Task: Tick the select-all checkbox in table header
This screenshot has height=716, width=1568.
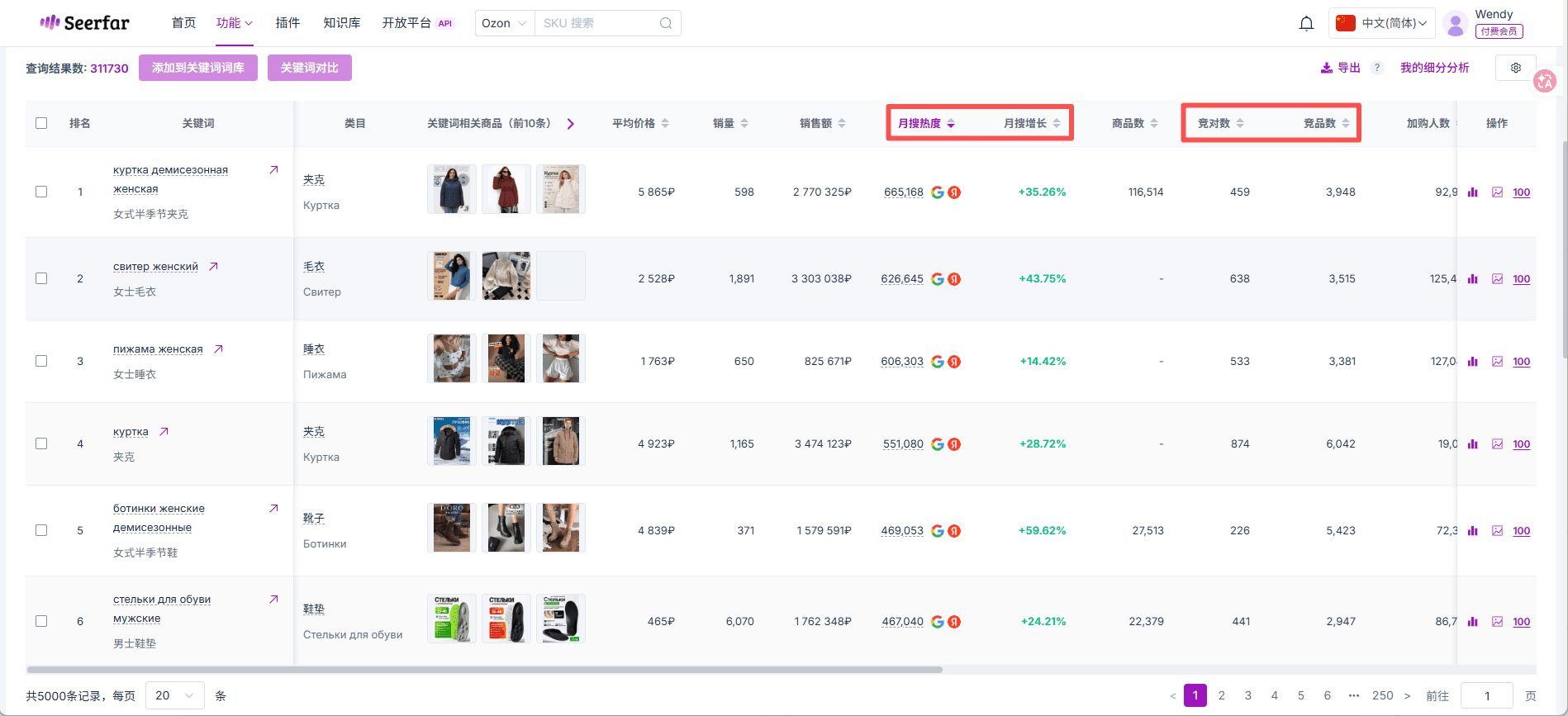Action: pyautogui.click(x=41, y=123)
